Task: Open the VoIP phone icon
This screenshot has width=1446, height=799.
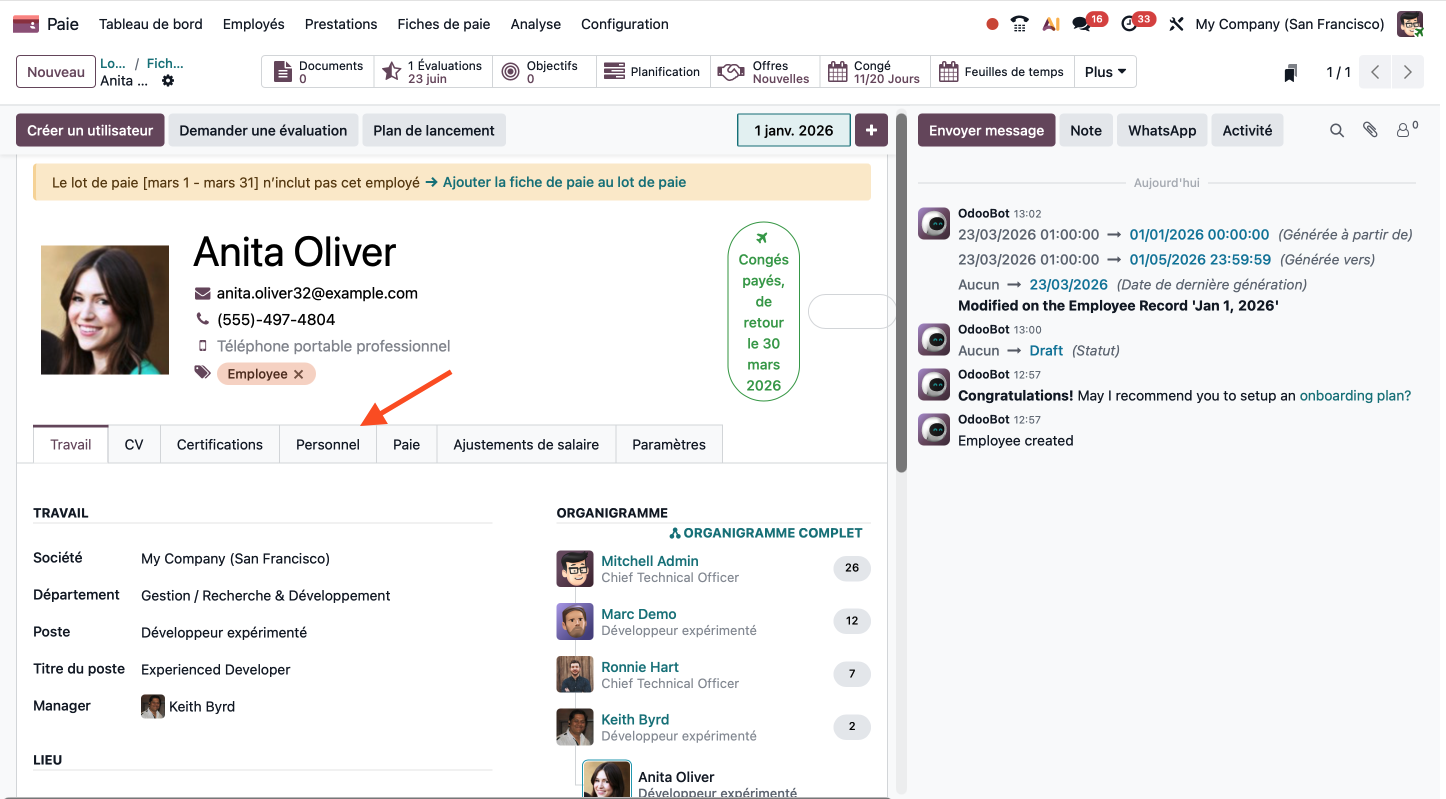Action: tap(1020, 24)
